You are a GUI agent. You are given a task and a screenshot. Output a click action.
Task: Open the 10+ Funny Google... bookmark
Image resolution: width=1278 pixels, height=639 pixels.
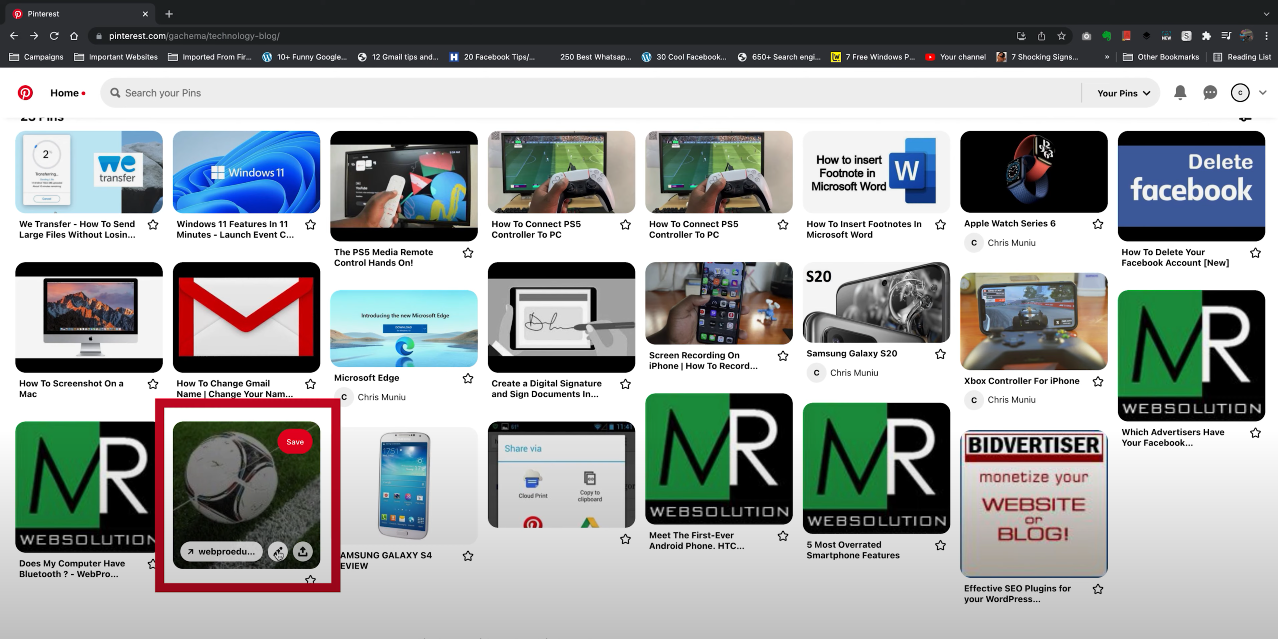(x=305, y=57)
